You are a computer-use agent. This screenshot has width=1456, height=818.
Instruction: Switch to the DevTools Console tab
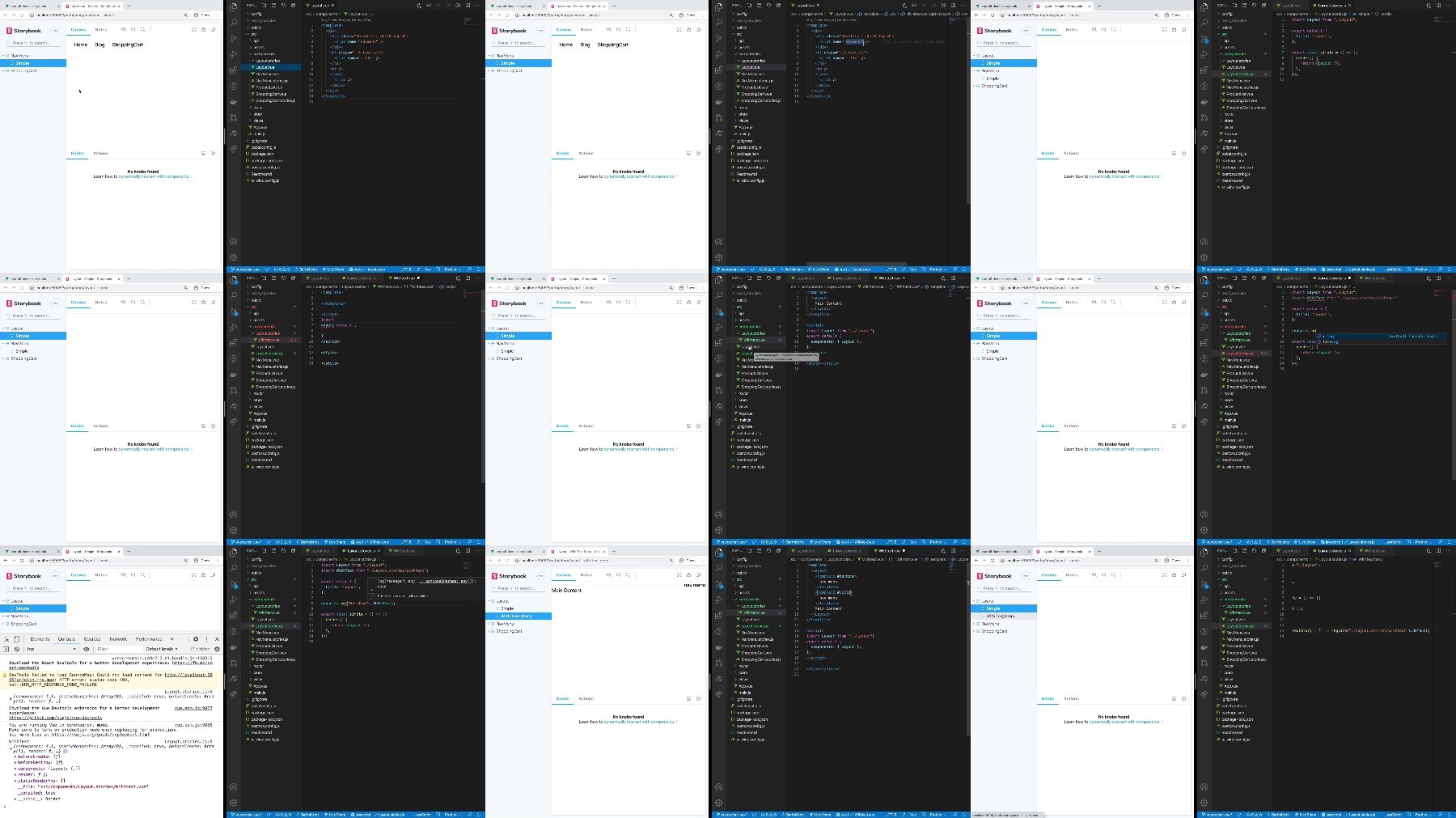click(66, 639)
